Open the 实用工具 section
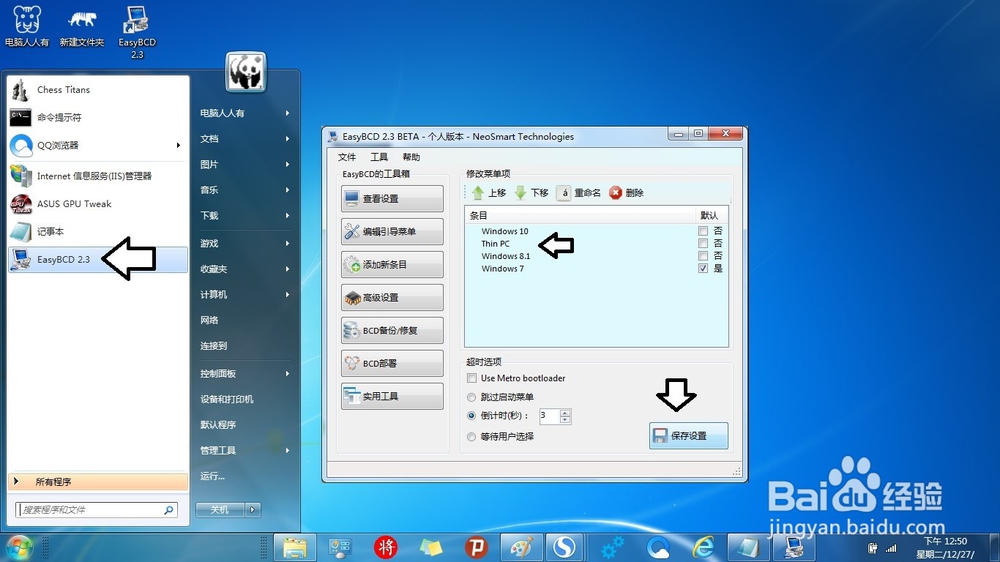The width and height of the screenshot is (1000, 562). tap(392, 396)
